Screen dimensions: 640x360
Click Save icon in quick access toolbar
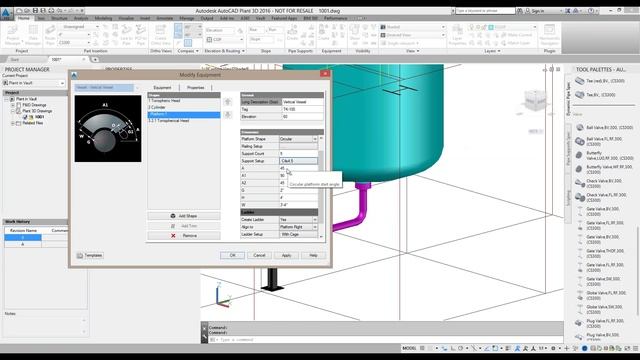pyautogui.click(x=36, y=11)
